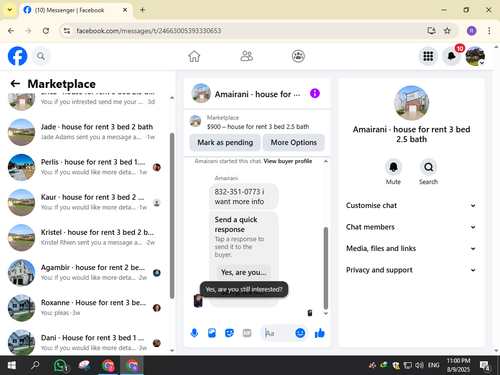
Task: Open the Chrome profile avatar
Action: [471, 31]
